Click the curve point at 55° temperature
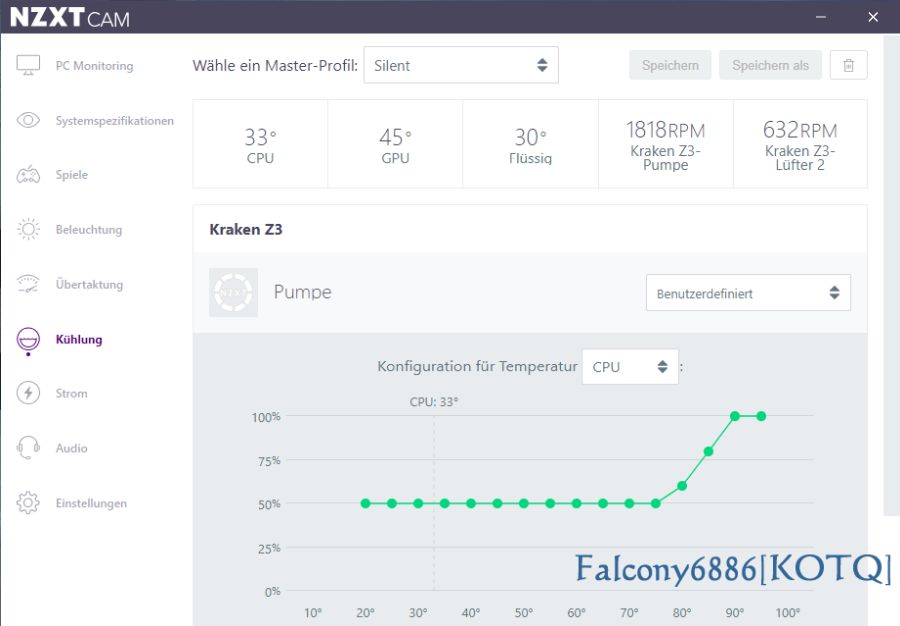The height and width of the screenshot is (626, 900). [x=550, y=503]
